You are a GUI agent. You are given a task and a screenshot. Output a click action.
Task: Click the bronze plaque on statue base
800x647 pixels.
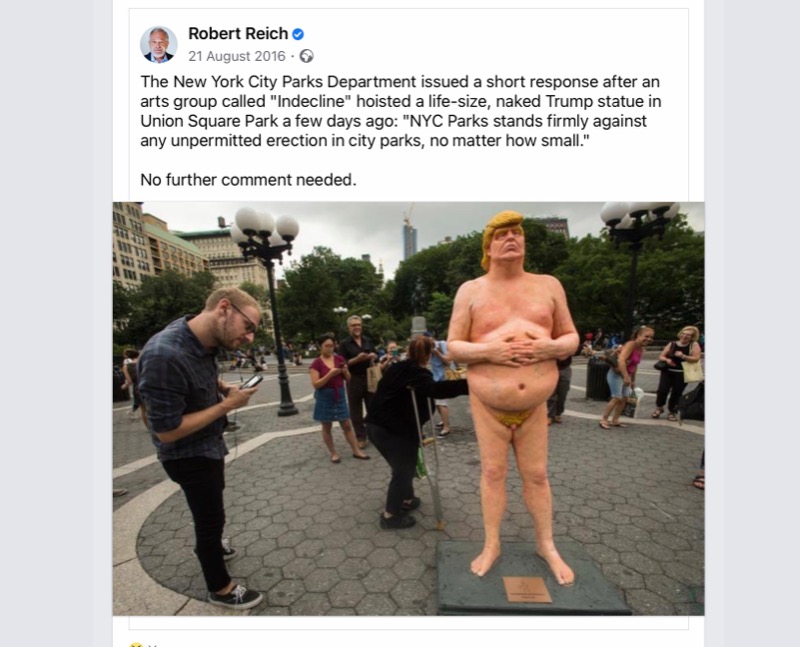pos(527,589)
